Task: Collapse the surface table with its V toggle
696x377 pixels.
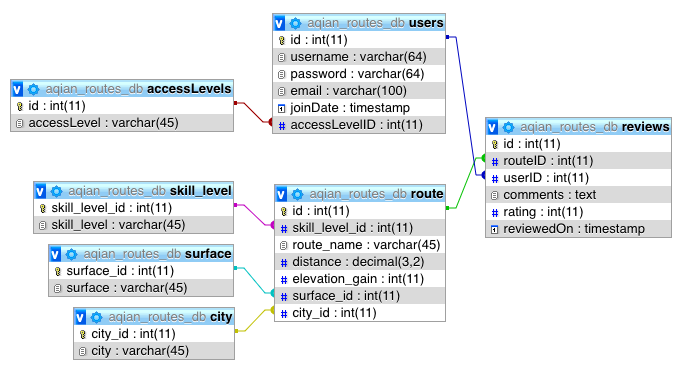Action: click(x=55, y=254)
